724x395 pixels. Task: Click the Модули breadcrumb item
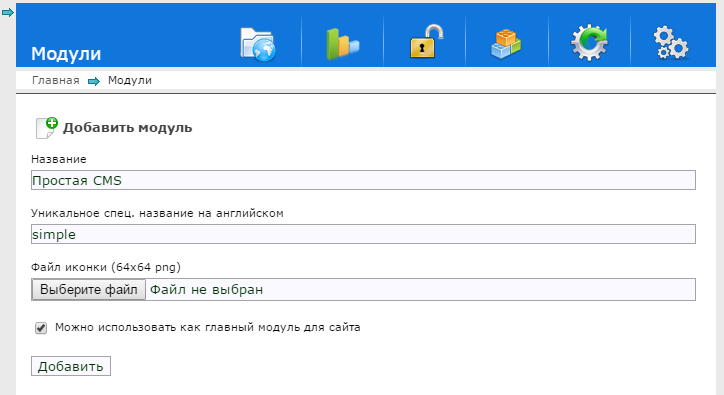tap(130, 80)
